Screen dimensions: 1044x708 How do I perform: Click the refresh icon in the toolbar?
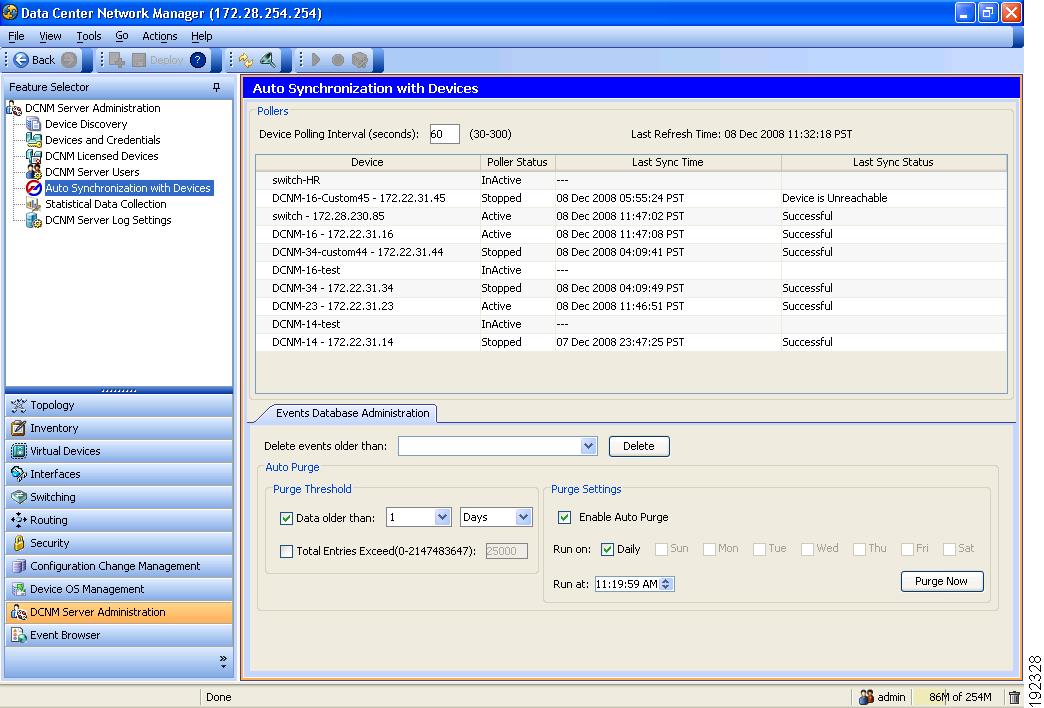[x=247, y=59]
